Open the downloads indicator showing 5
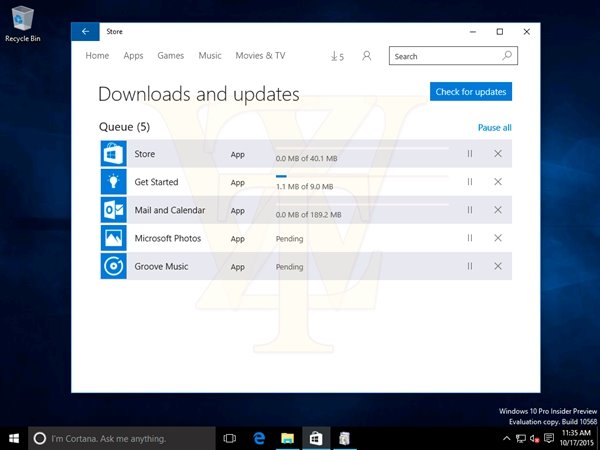Screen dimensions: 600x450 pos(337,56)
